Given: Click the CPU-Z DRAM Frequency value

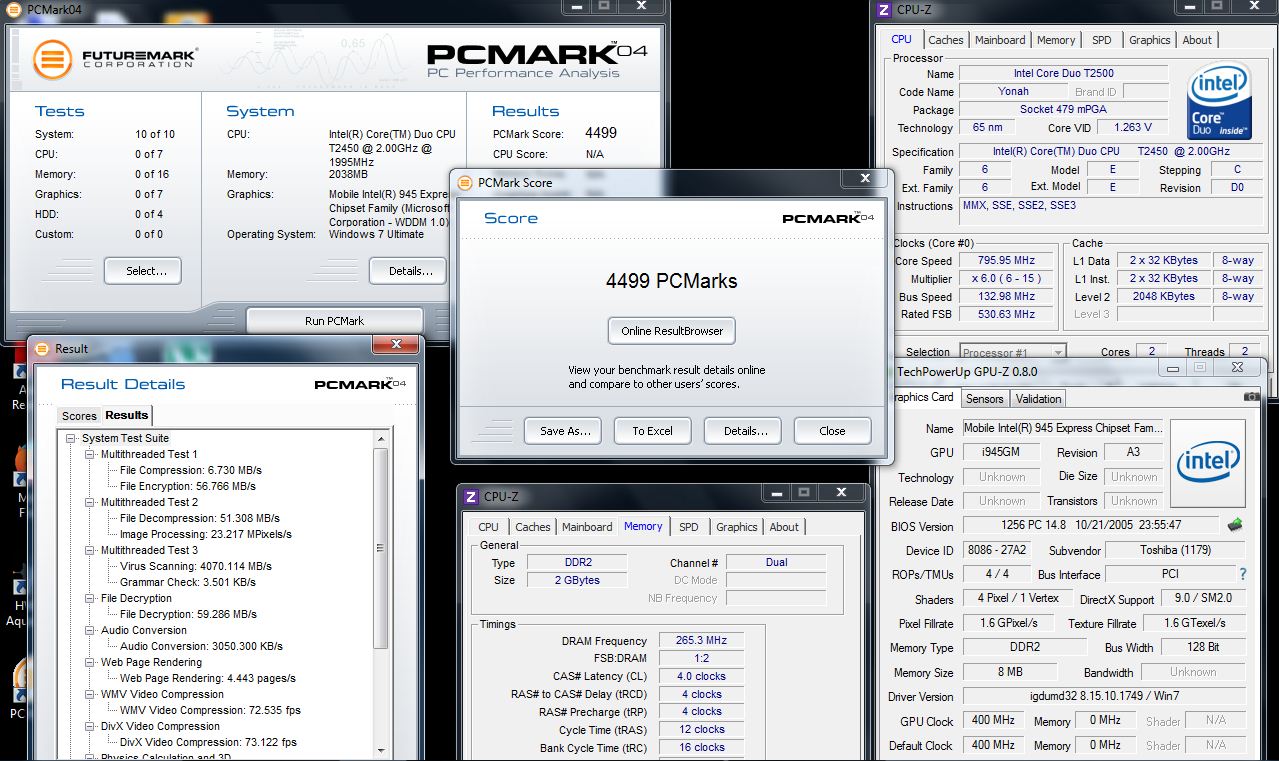Looking at the screenshot, I should click(701, 641).
